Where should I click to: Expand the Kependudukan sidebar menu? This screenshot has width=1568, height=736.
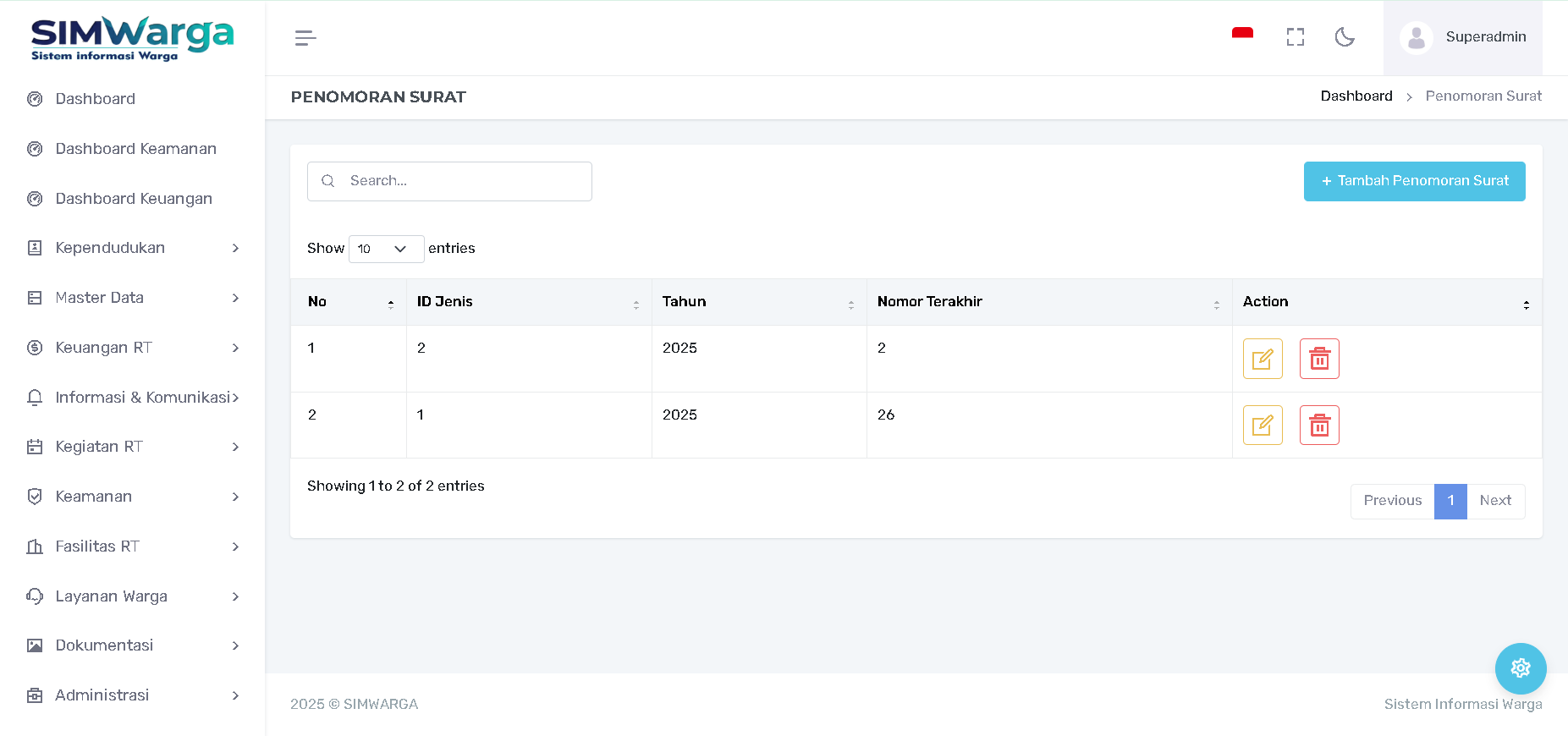133,248
